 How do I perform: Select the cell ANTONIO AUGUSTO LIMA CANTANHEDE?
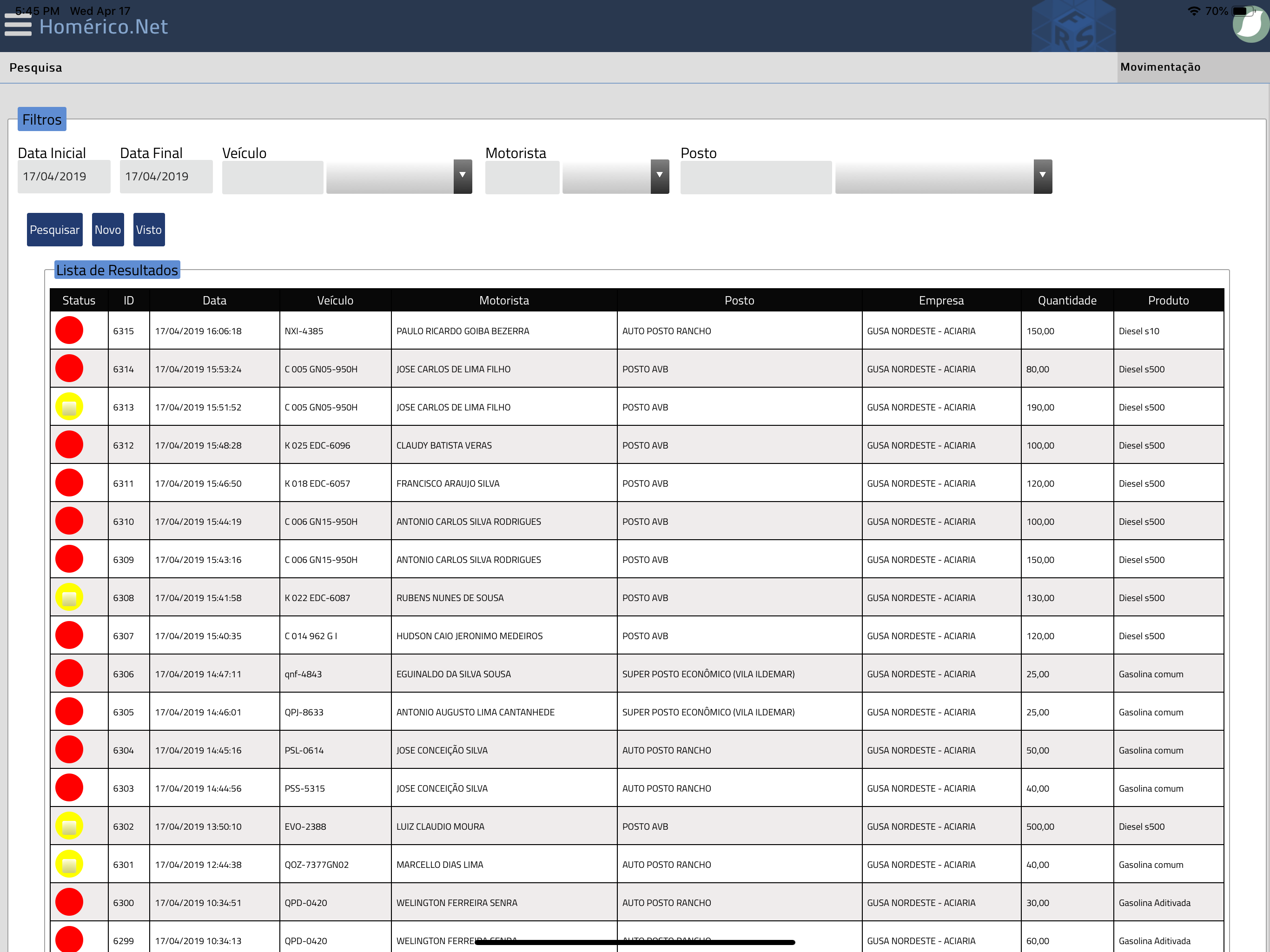click(504, 712)
